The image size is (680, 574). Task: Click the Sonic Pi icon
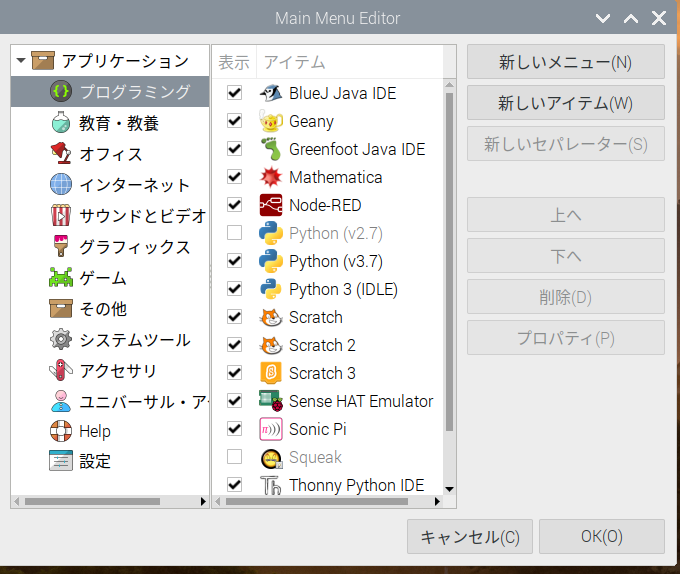[x=271, y=429]
